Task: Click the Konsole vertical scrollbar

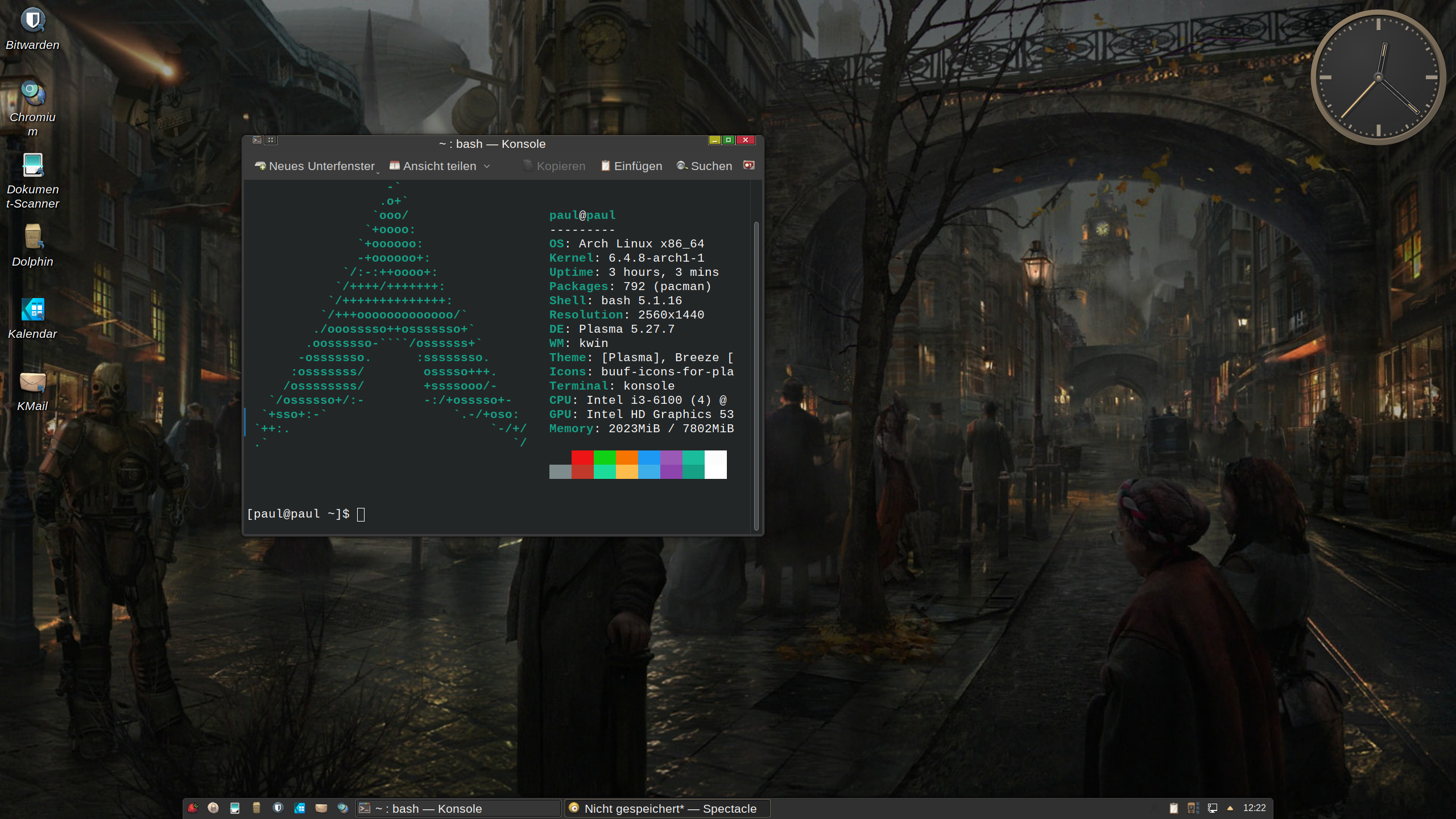Action: point(756,375)
